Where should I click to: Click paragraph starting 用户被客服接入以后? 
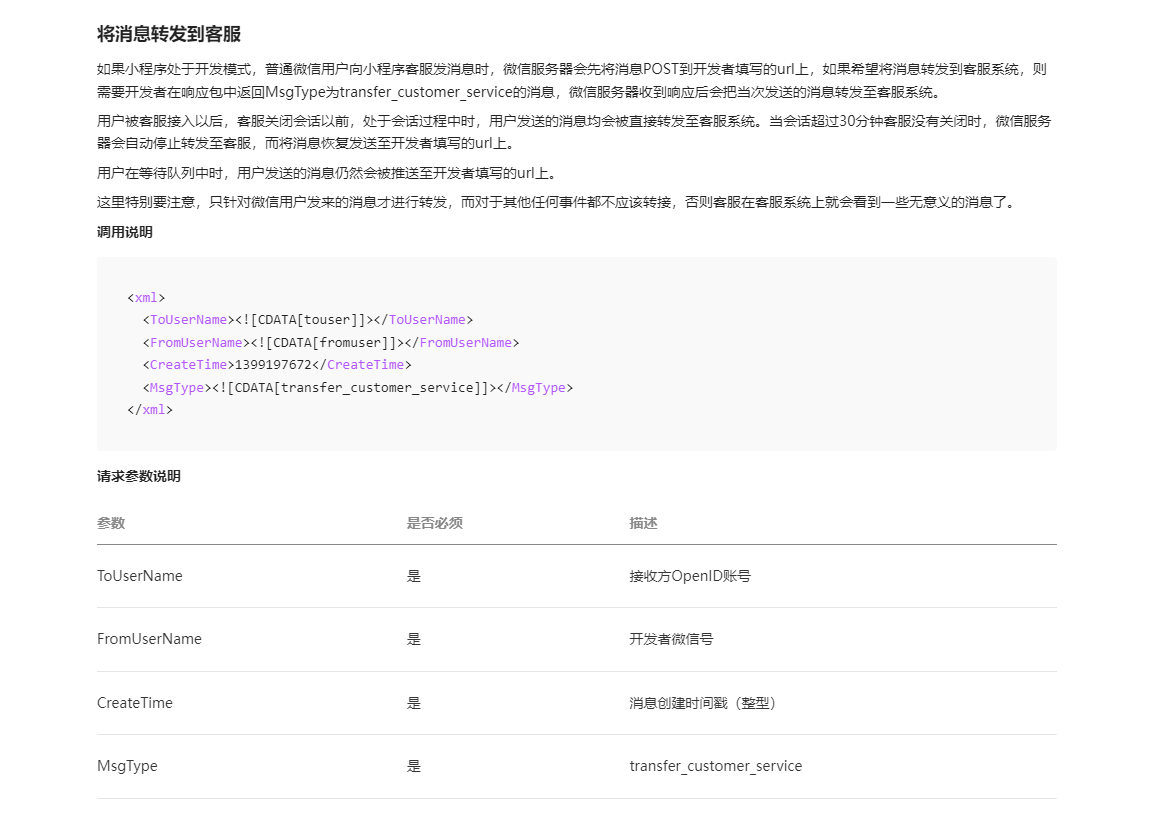click(x=574, y=132)
